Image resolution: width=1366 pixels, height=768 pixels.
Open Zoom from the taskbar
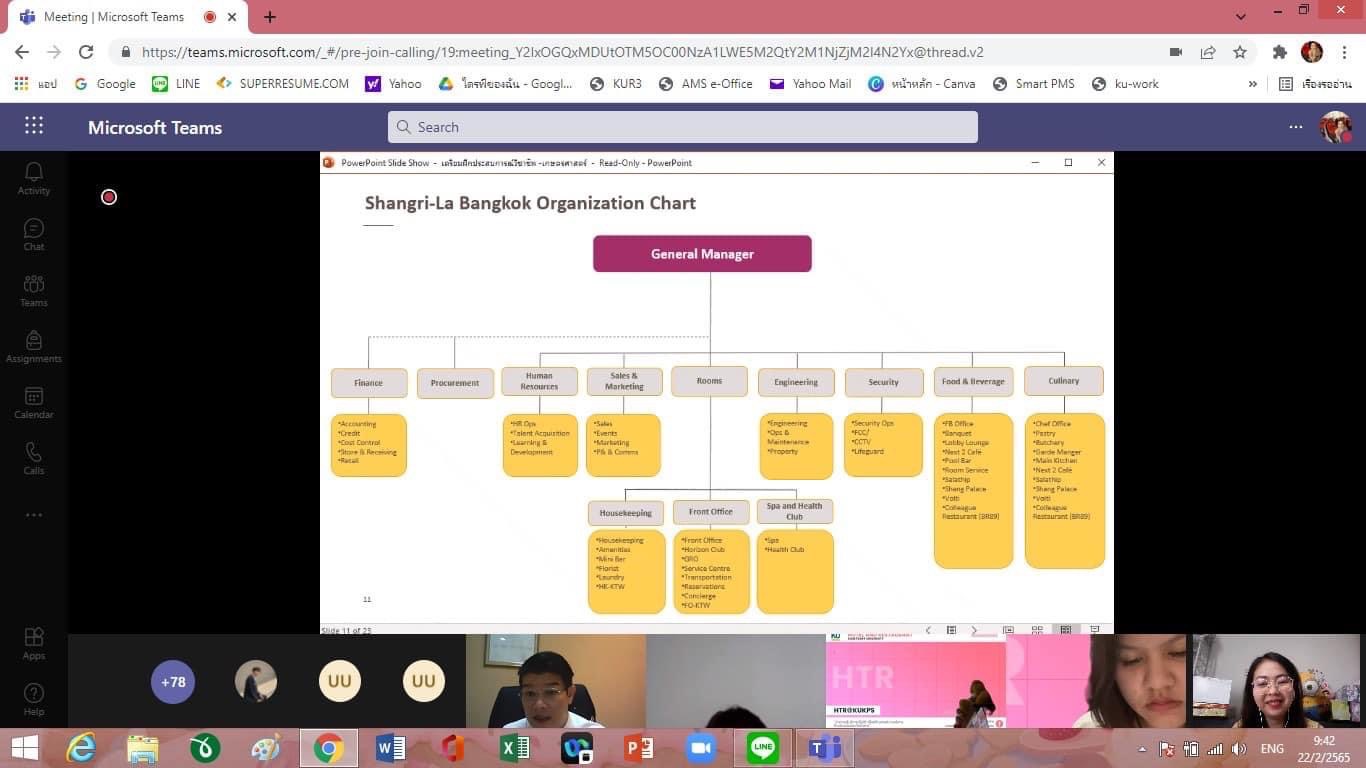701,748
